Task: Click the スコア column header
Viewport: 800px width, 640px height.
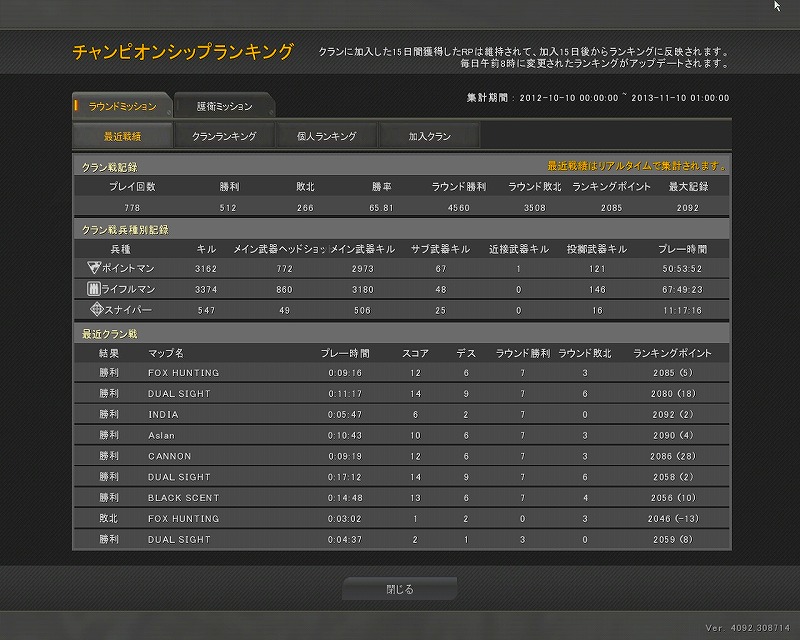Action: 415,353
